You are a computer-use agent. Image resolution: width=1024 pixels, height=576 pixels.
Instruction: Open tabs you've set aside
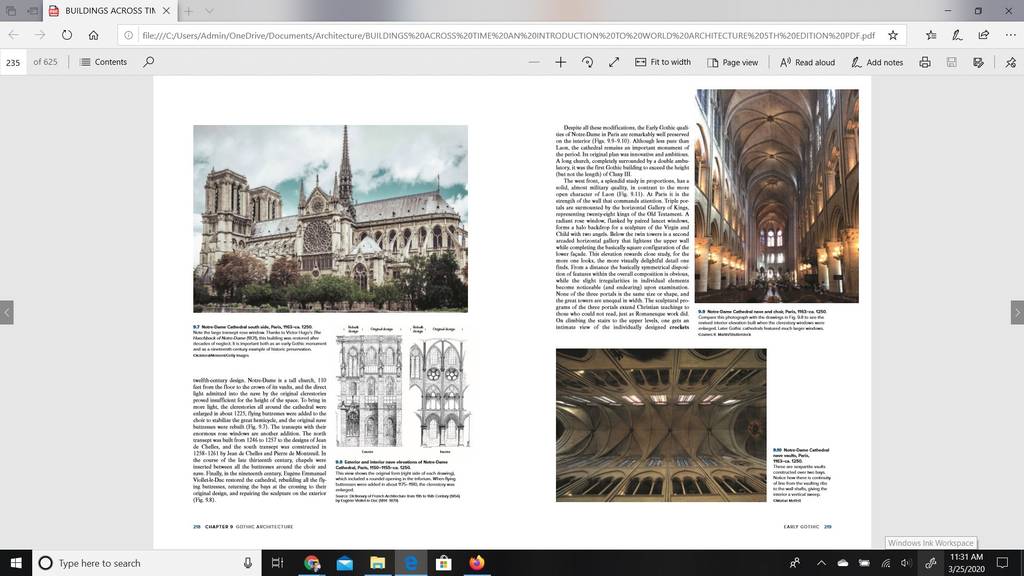[x=11, y=10]
